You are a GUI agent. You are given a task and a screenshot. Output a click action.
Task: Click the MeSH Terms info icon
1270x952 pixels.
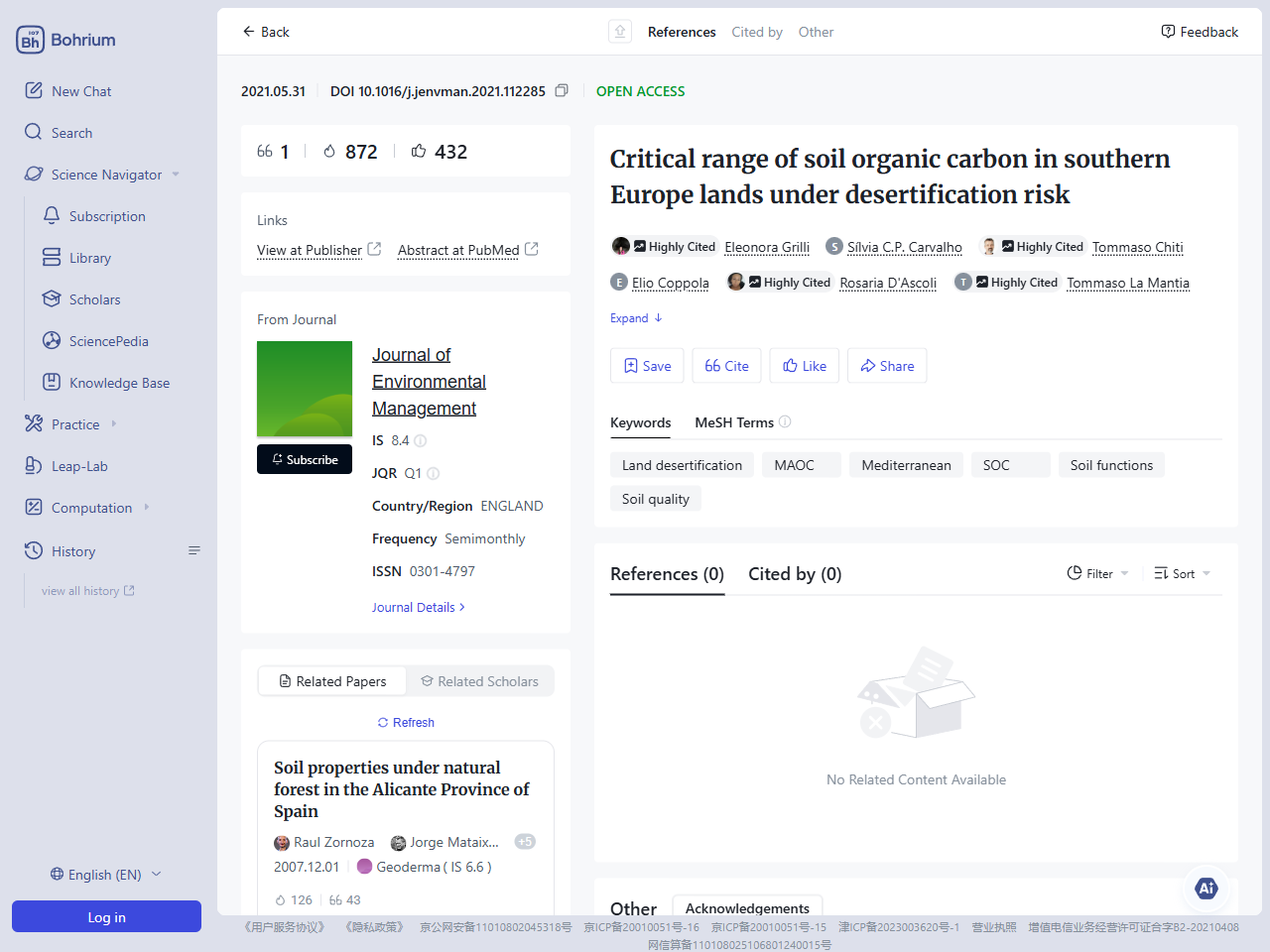pos(785,421)
